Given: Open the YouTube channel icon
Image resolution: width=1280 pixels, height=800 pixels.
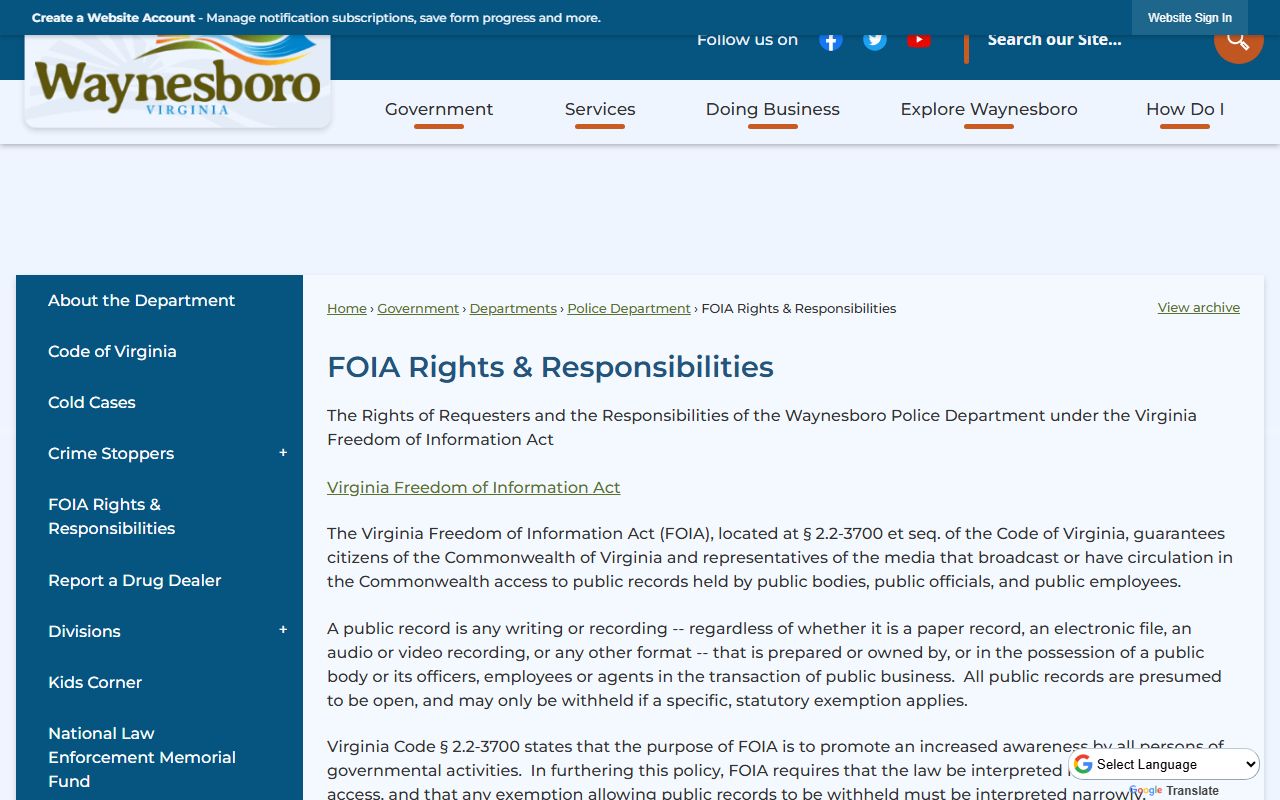Looking at the screenshot, I should click(919, 41).
